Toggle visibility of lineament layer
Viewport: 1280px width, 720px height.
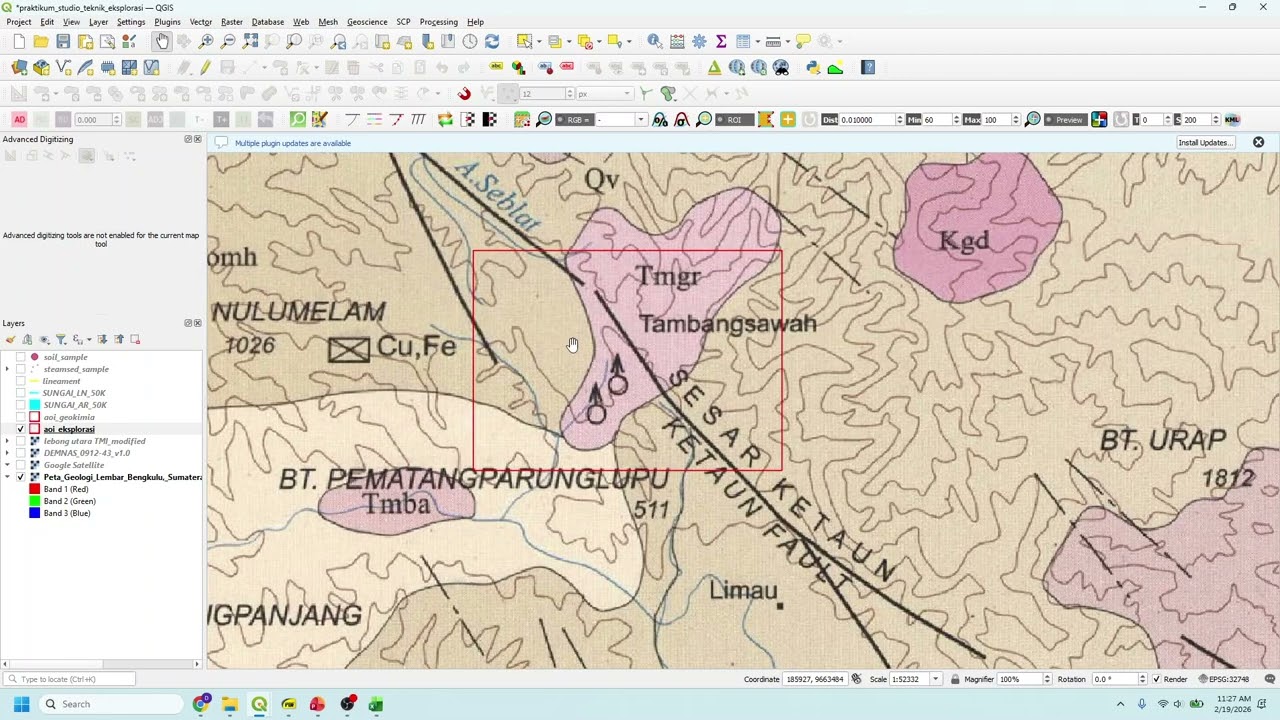[21, 381]
